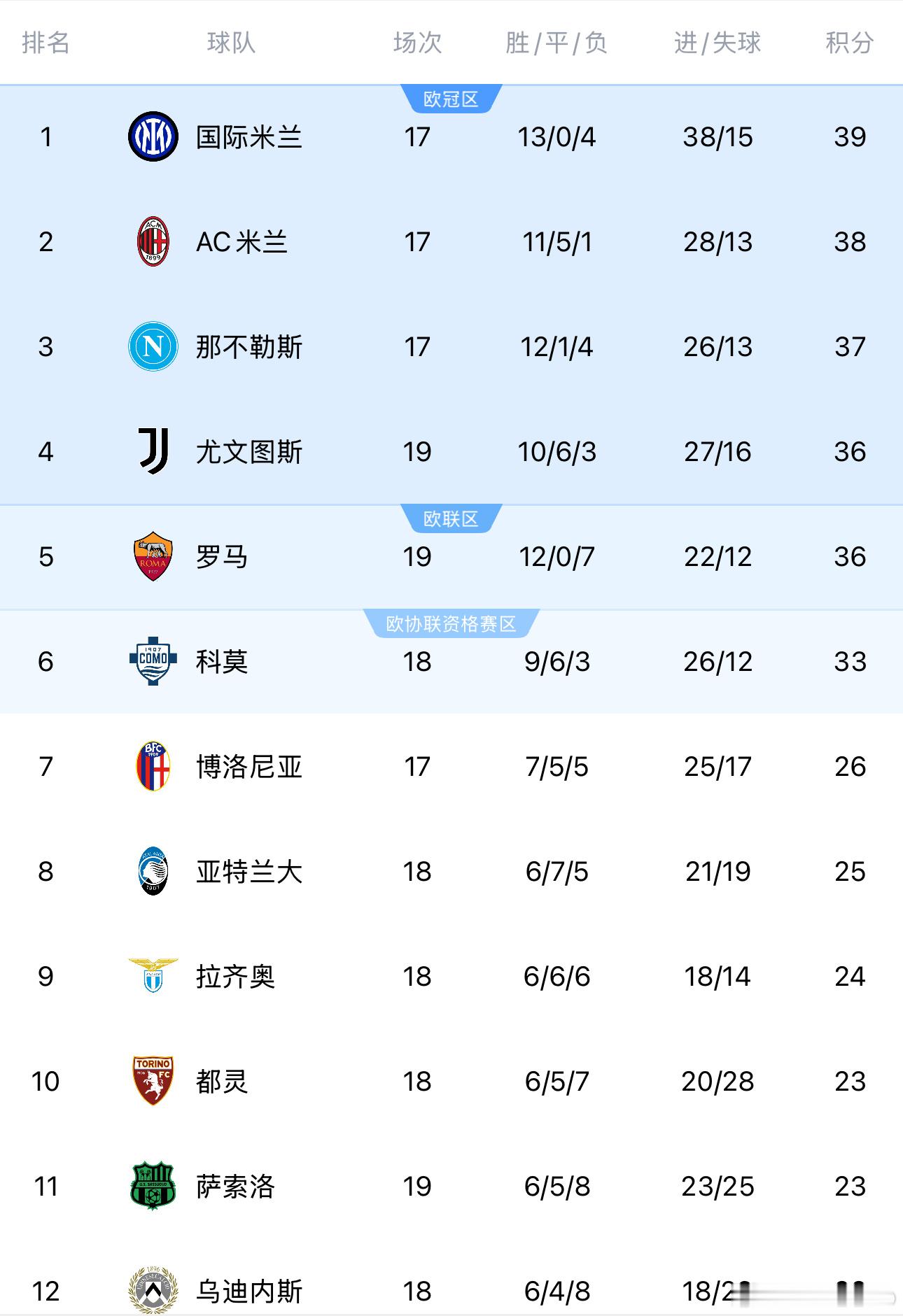The image size is (903, 1316).
Task: Open the Roma wolf crest
Action: click(x=153, y=556)
